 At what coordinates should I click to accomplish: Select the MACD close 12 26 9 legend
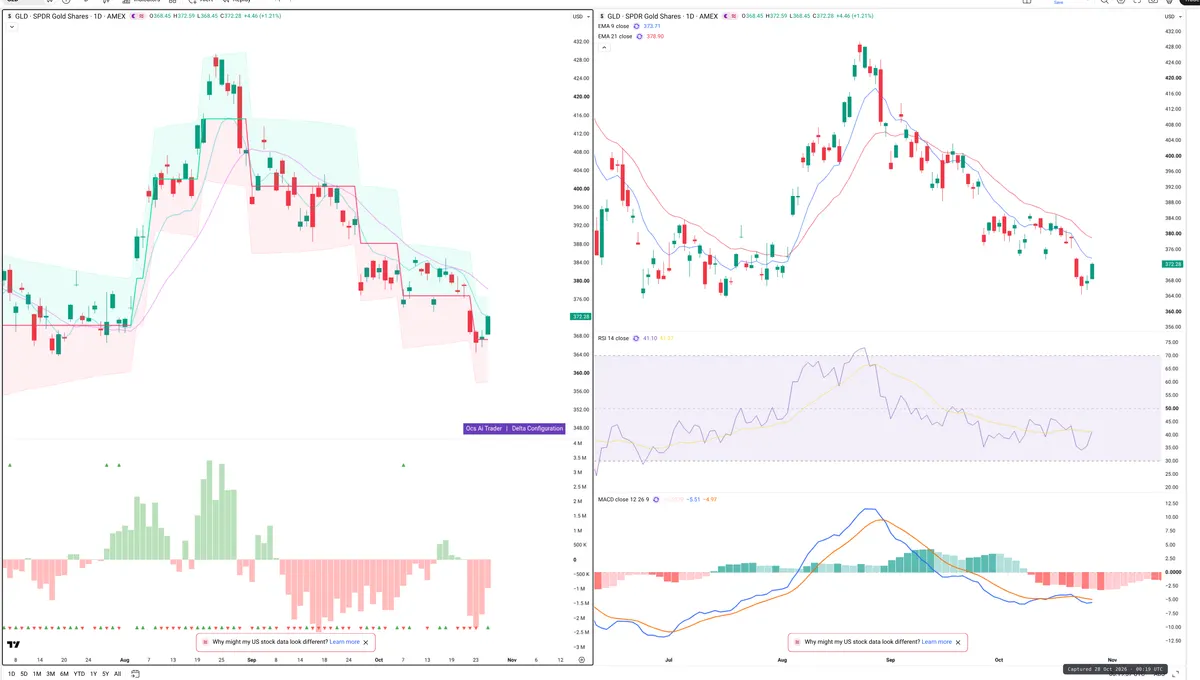623,499
